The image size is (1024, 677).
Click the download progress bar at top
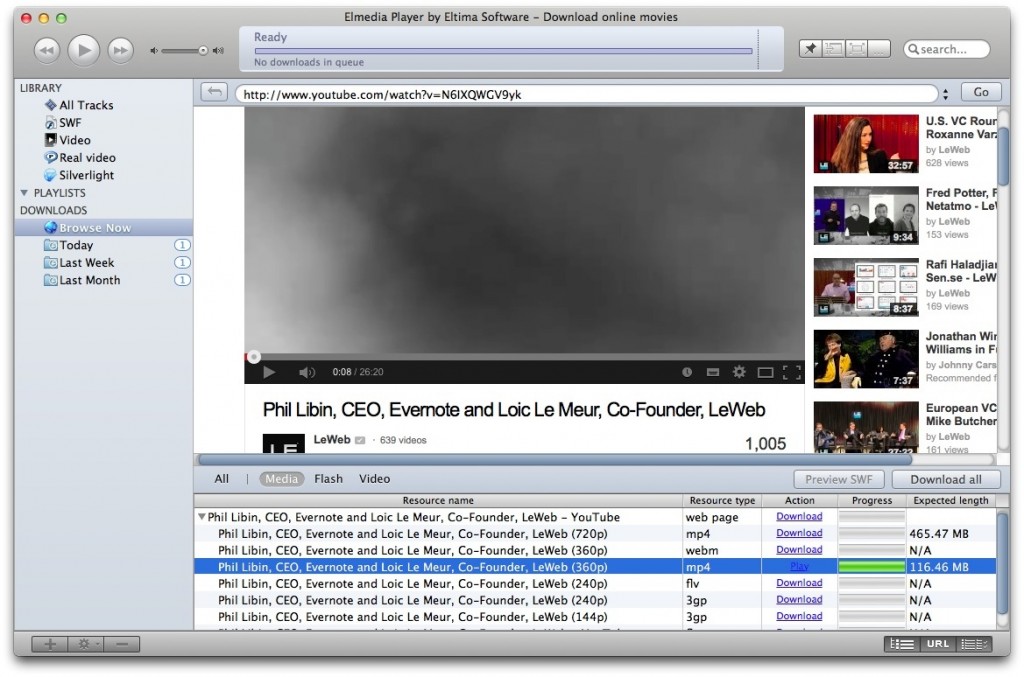point(504,50)
